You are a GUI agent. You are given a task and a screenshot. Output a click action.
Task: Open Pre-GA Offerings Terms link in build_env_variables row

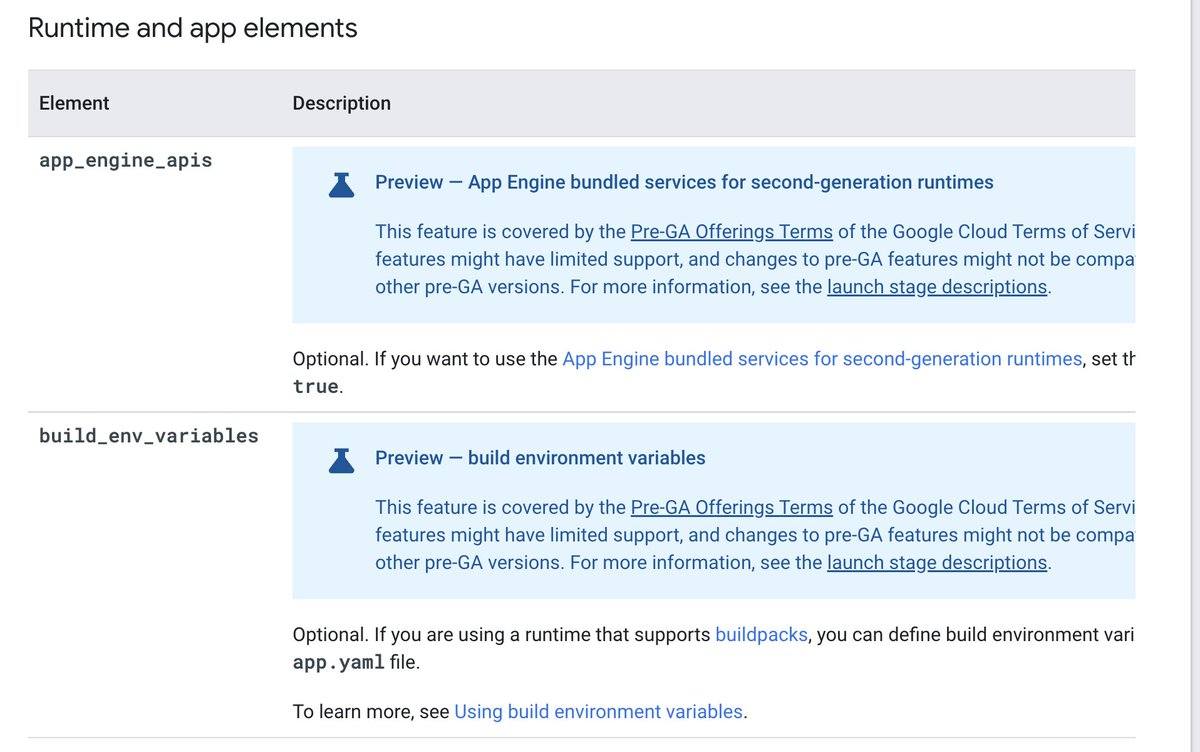731,507
